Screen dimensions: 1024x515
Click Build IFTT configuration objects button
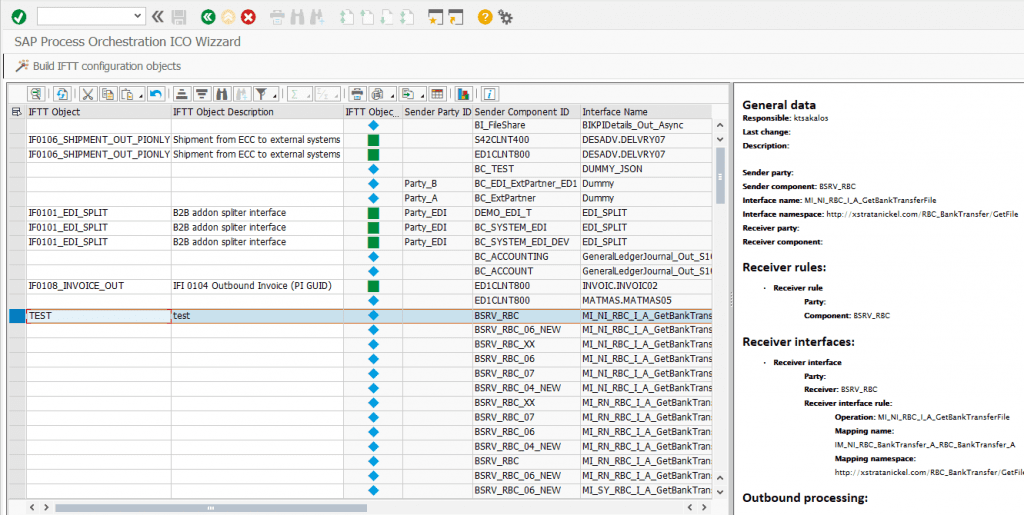[99, 66]
